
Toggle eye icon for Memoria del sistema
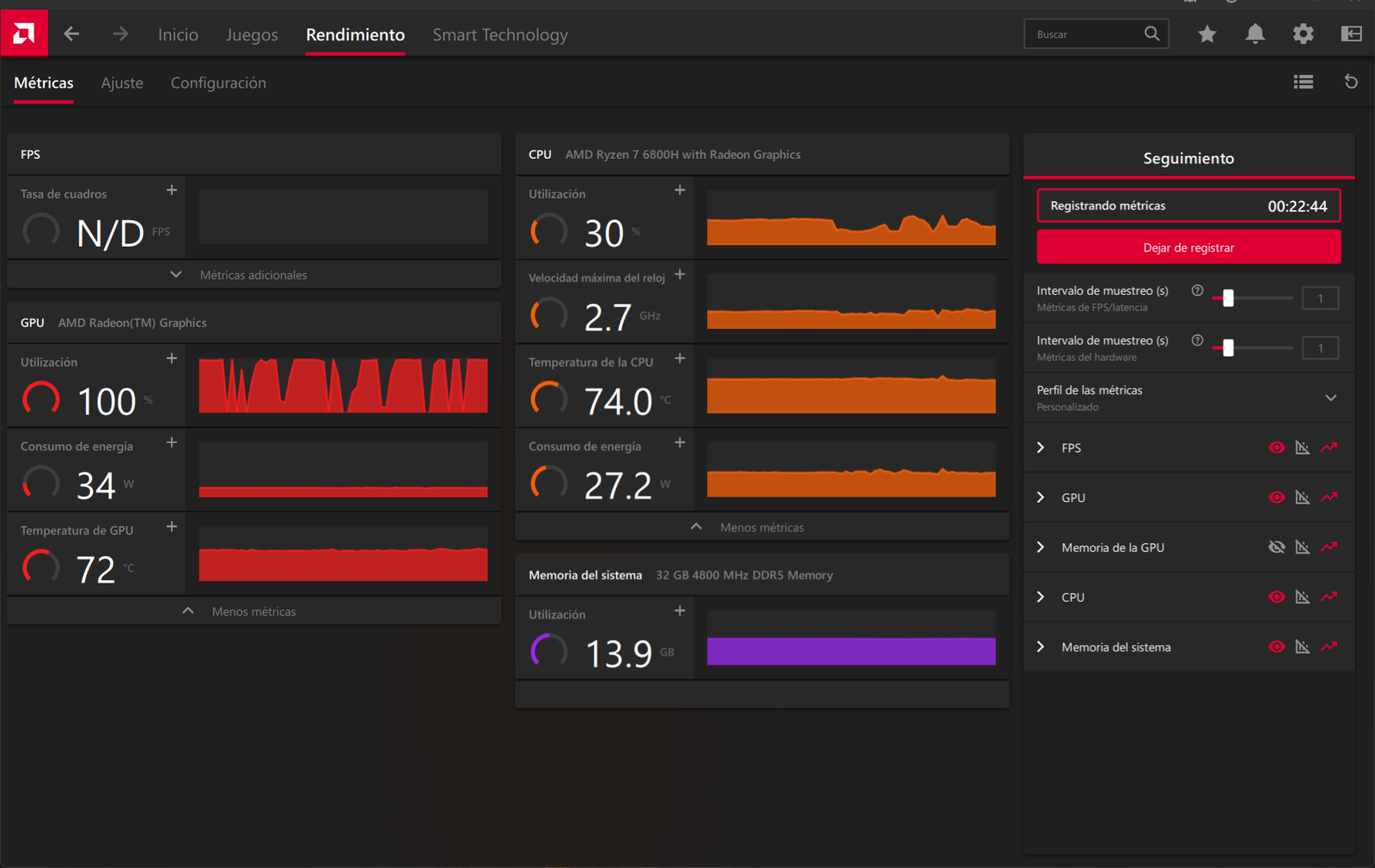pyautogui.click(x=1276, y=647)
